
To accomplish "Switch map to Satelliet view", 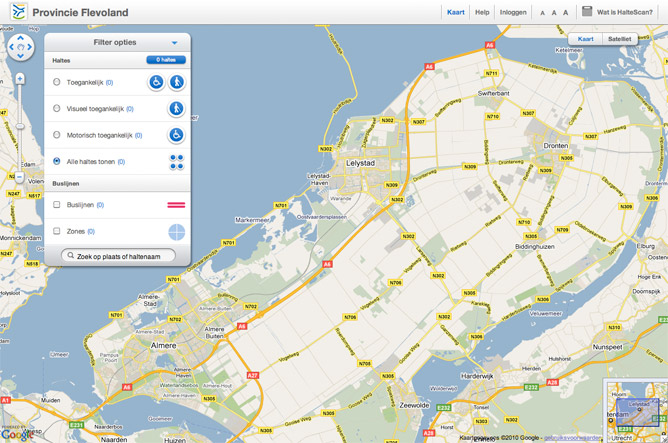I will click(x=620, y=39).
